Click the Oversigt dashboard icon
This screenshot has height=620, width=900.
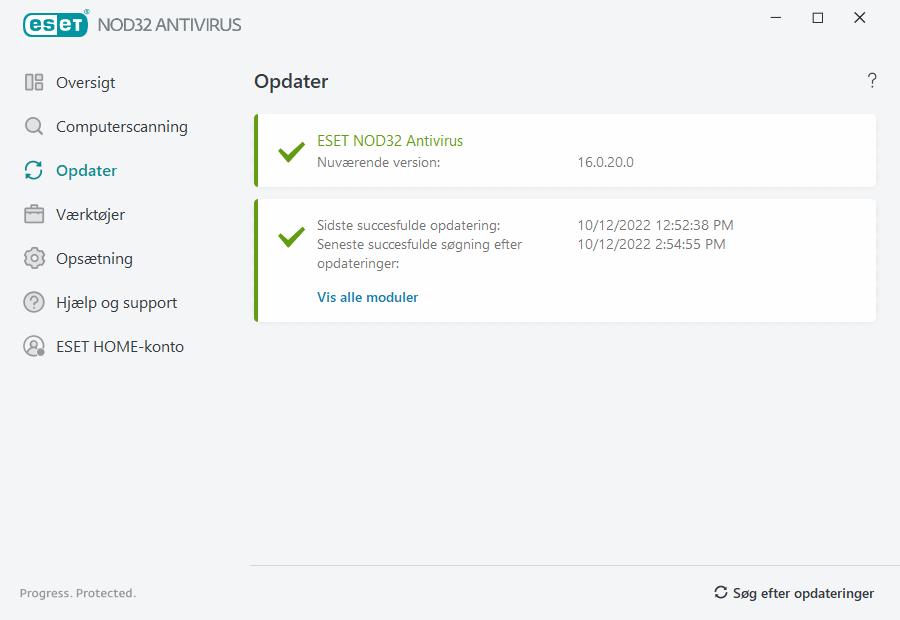(x=34, y=83)
